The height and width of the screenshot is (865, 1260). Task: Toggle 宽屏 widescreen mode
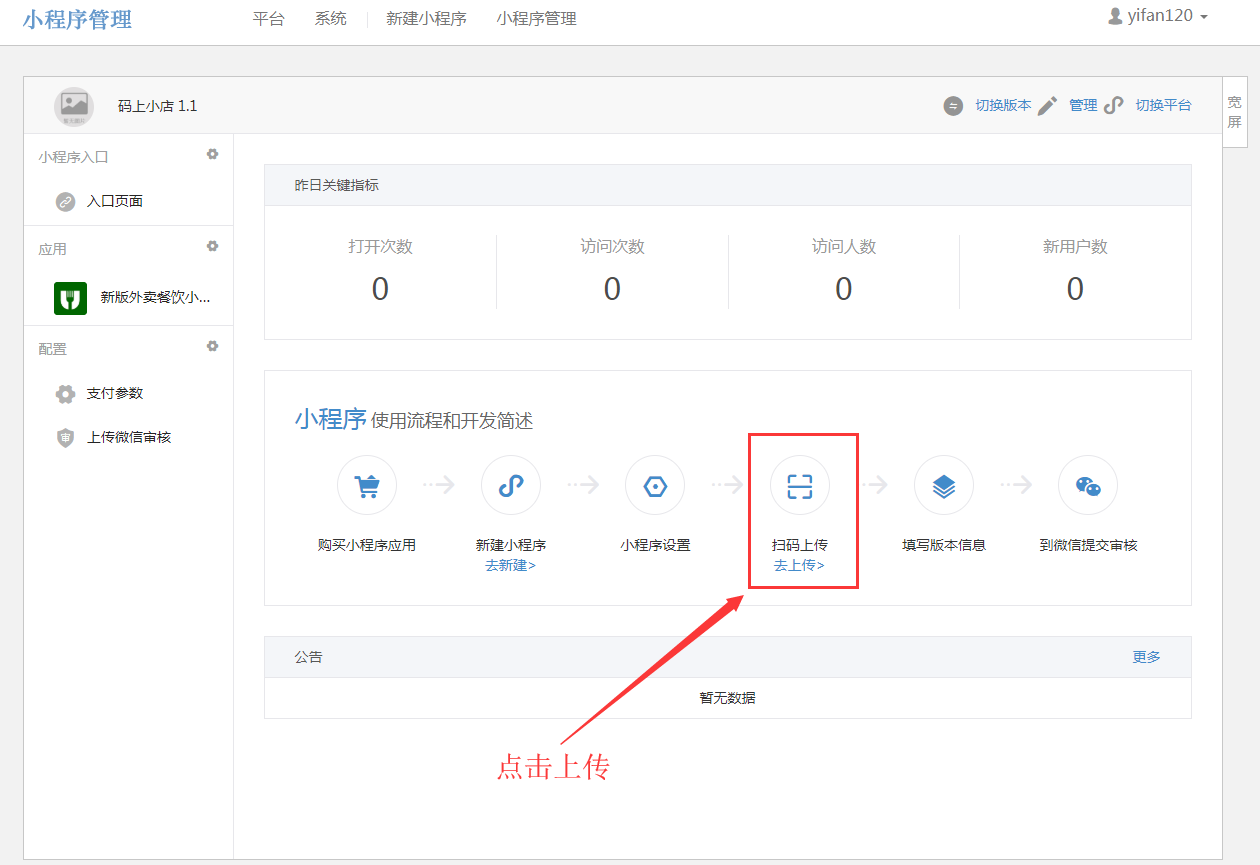(1235, 112)
